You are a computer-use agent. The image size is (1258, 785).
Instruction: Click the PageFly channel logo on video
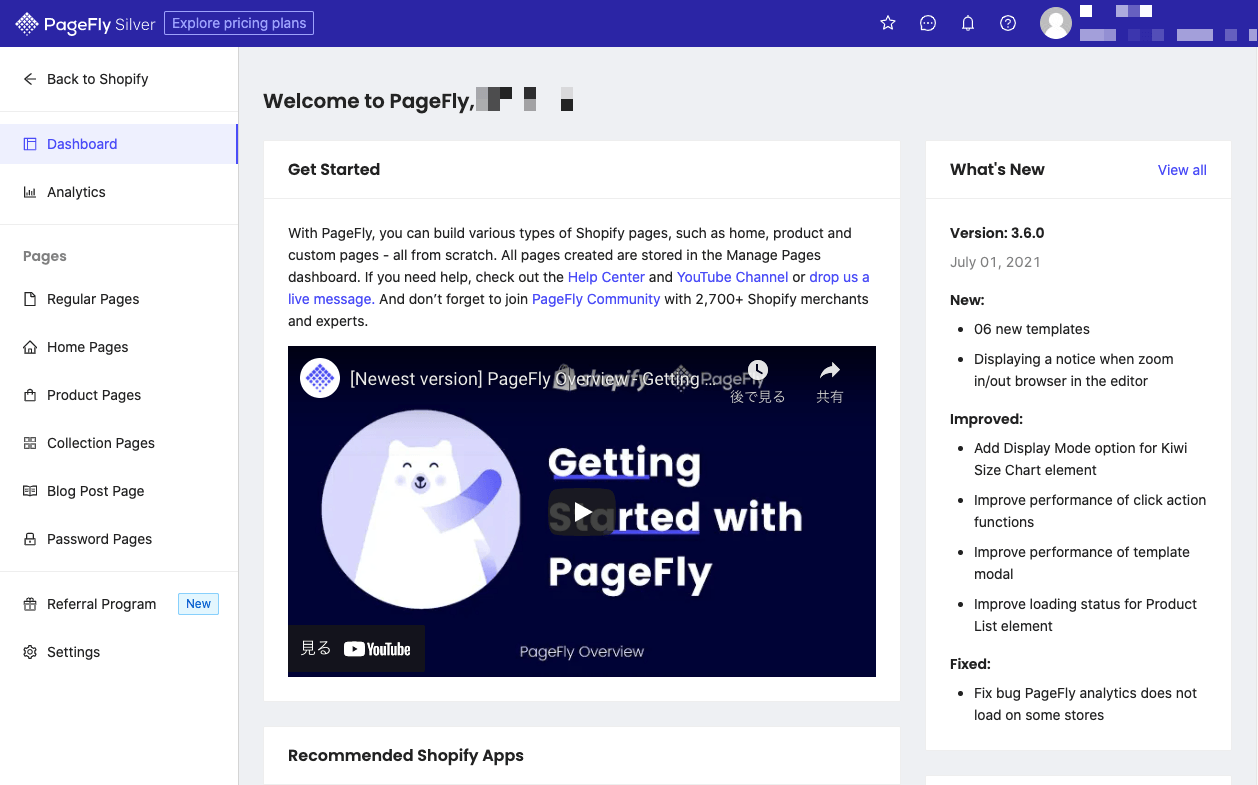click(x=320, y=378)
